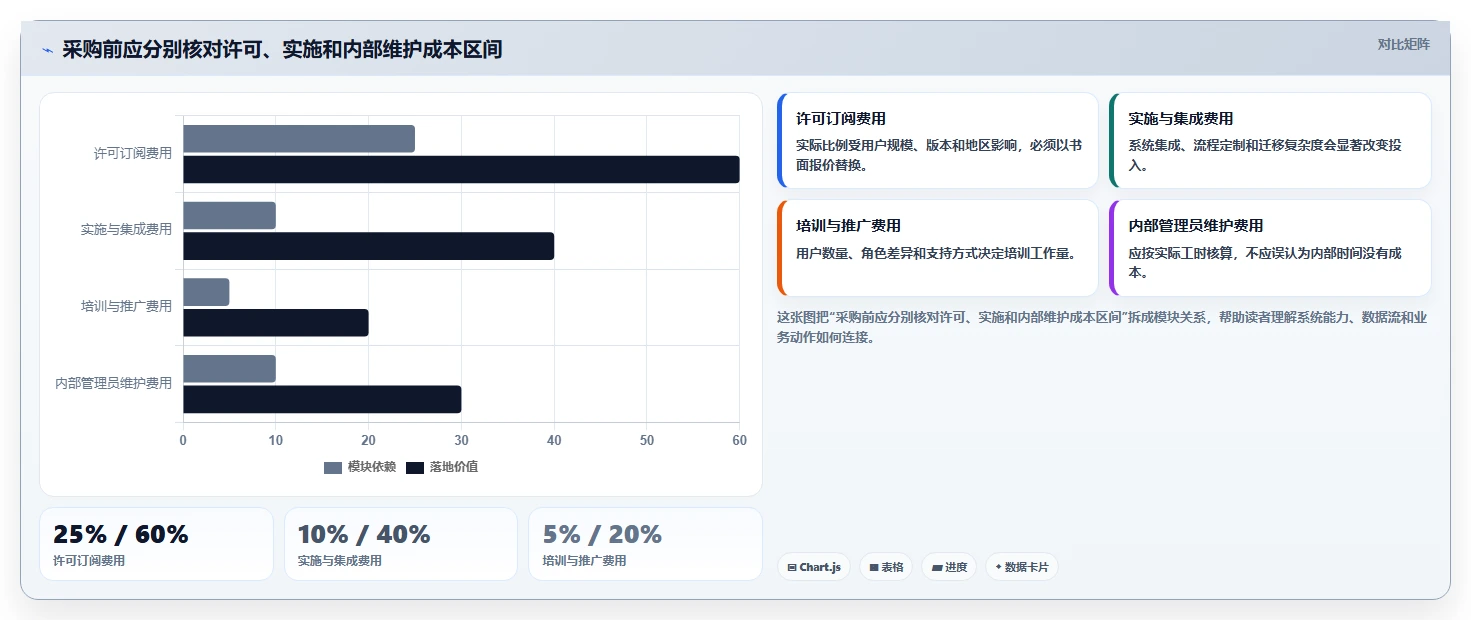1471x620 pixels.
Task: Click the x-axis tick label 50
Action: pos(647,441)
